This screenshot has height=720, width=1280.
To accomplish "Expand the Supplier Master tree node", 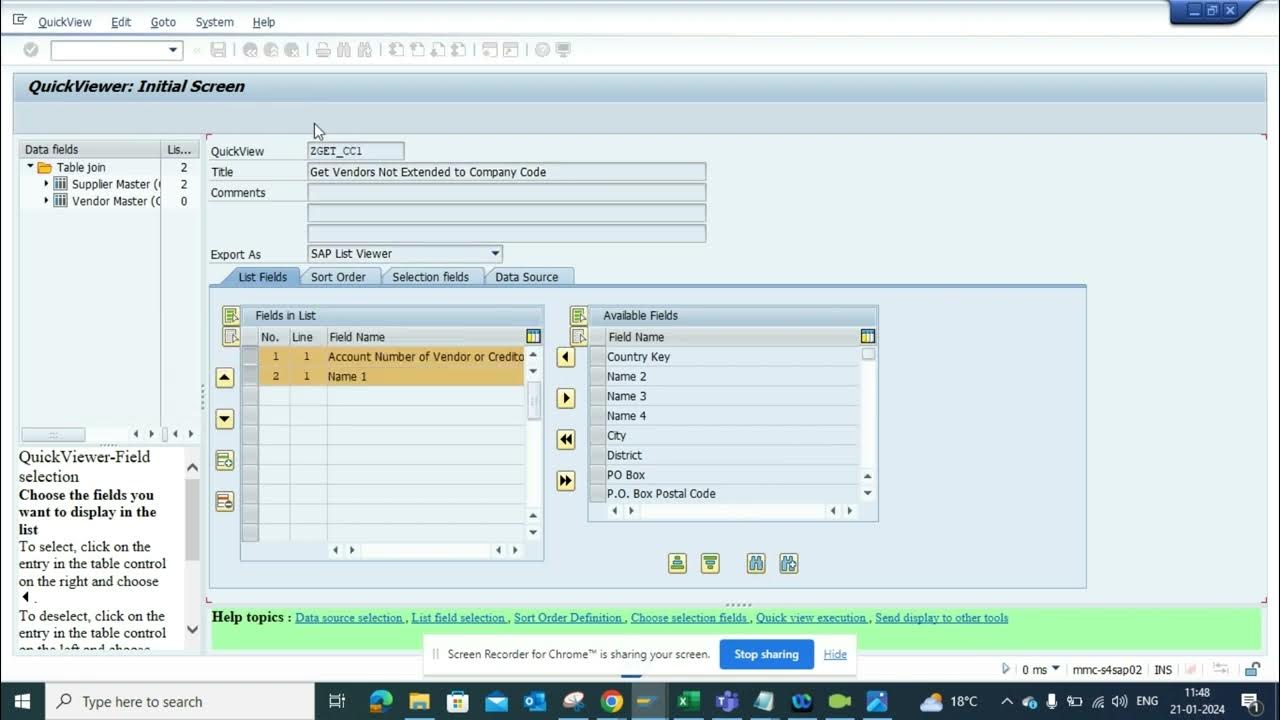I will (46, 184).
